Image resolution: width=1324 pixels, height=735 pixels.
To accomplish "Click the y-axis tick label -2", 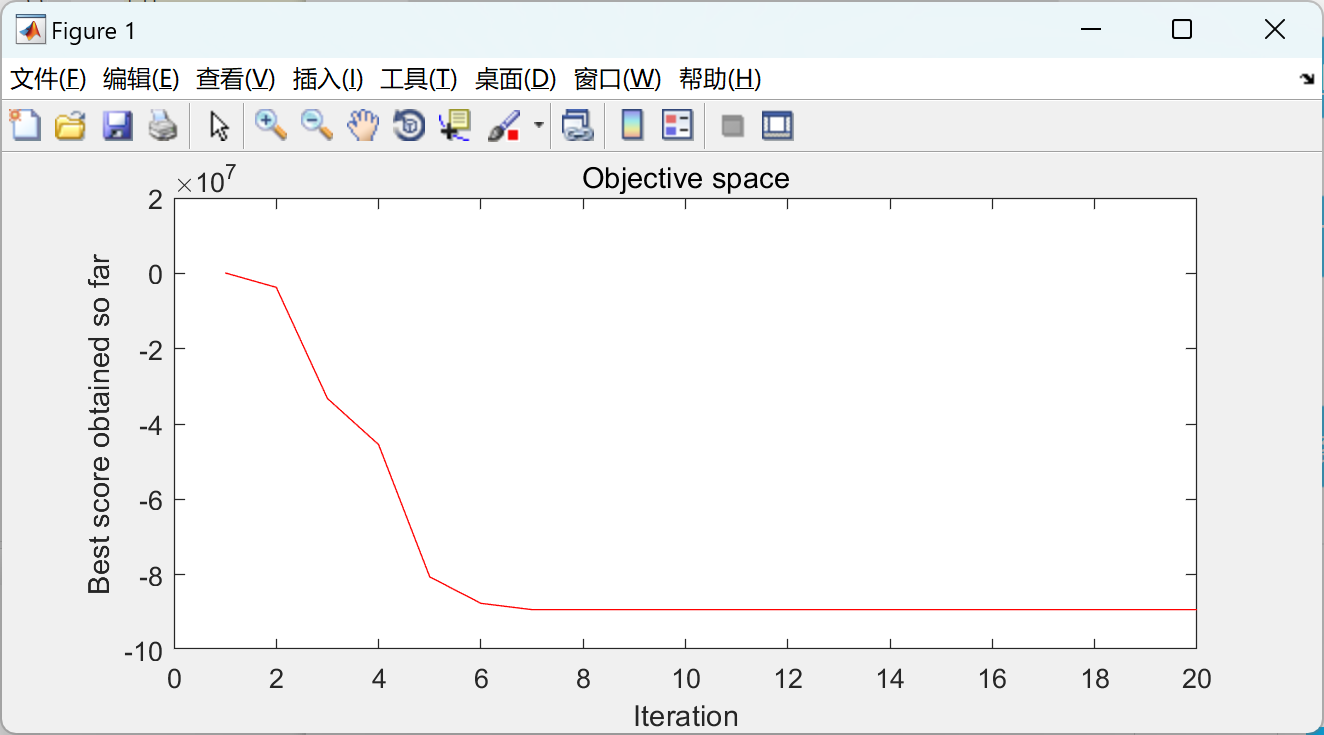I will pos(149,349).
